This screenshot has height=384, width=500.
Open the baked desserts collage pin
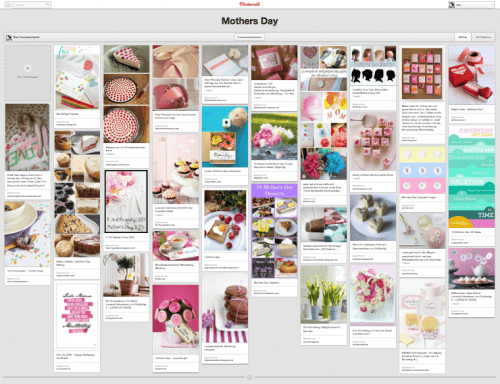pos(77,194)
